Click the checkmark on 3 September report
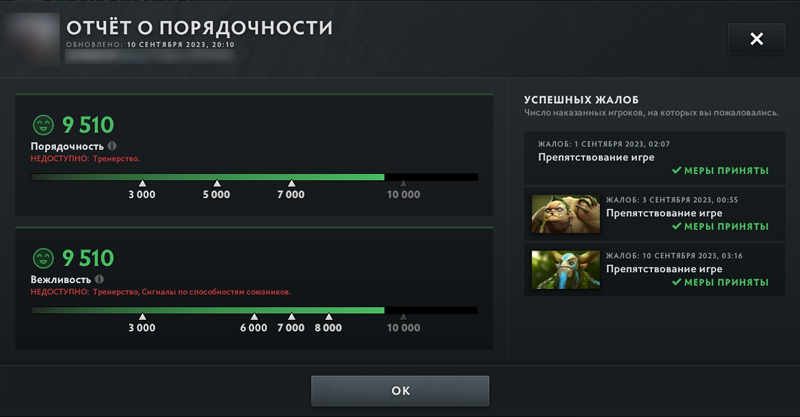The width and height of the screenshot is (800, 417). point(677,226)
